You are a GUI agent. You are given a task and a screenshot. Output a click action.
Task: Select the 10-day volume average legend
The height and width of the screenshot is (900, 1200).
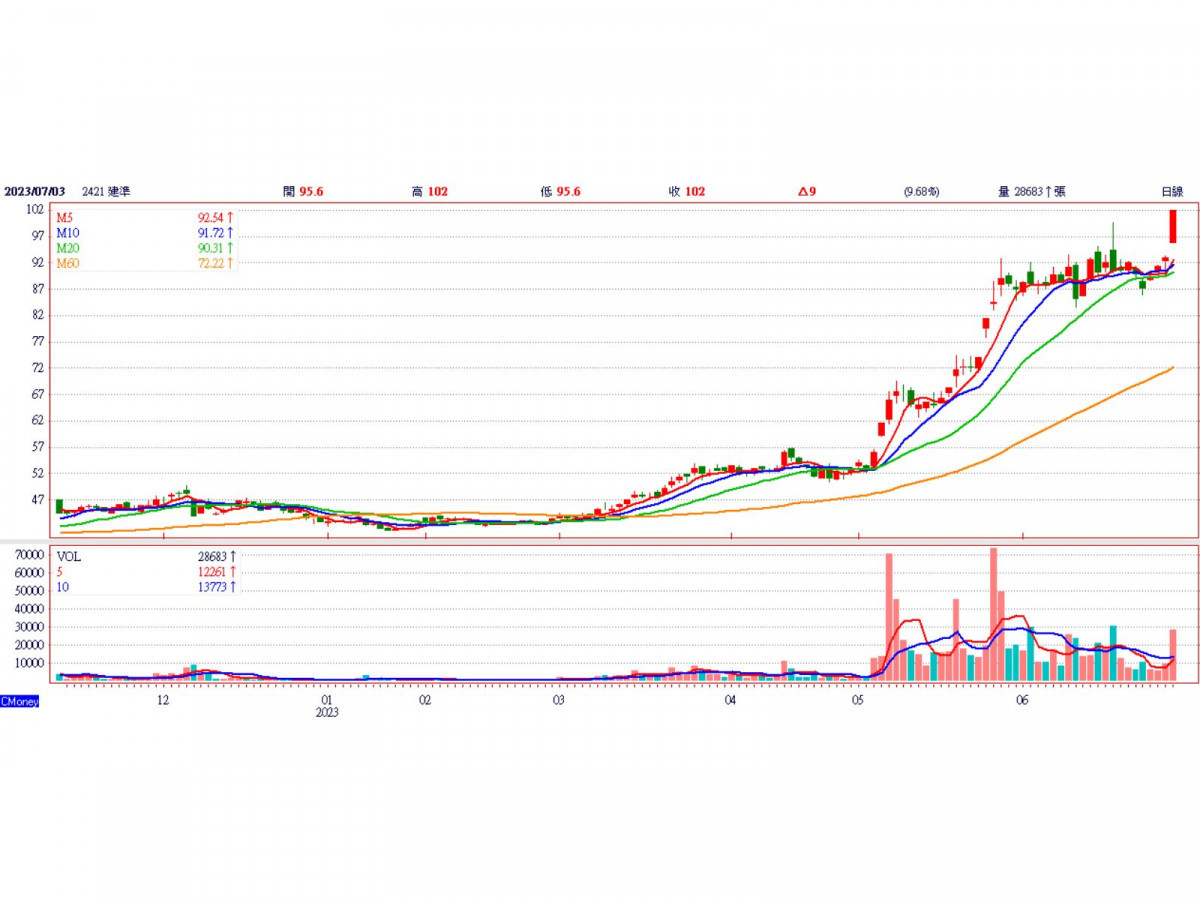[145, 587]
